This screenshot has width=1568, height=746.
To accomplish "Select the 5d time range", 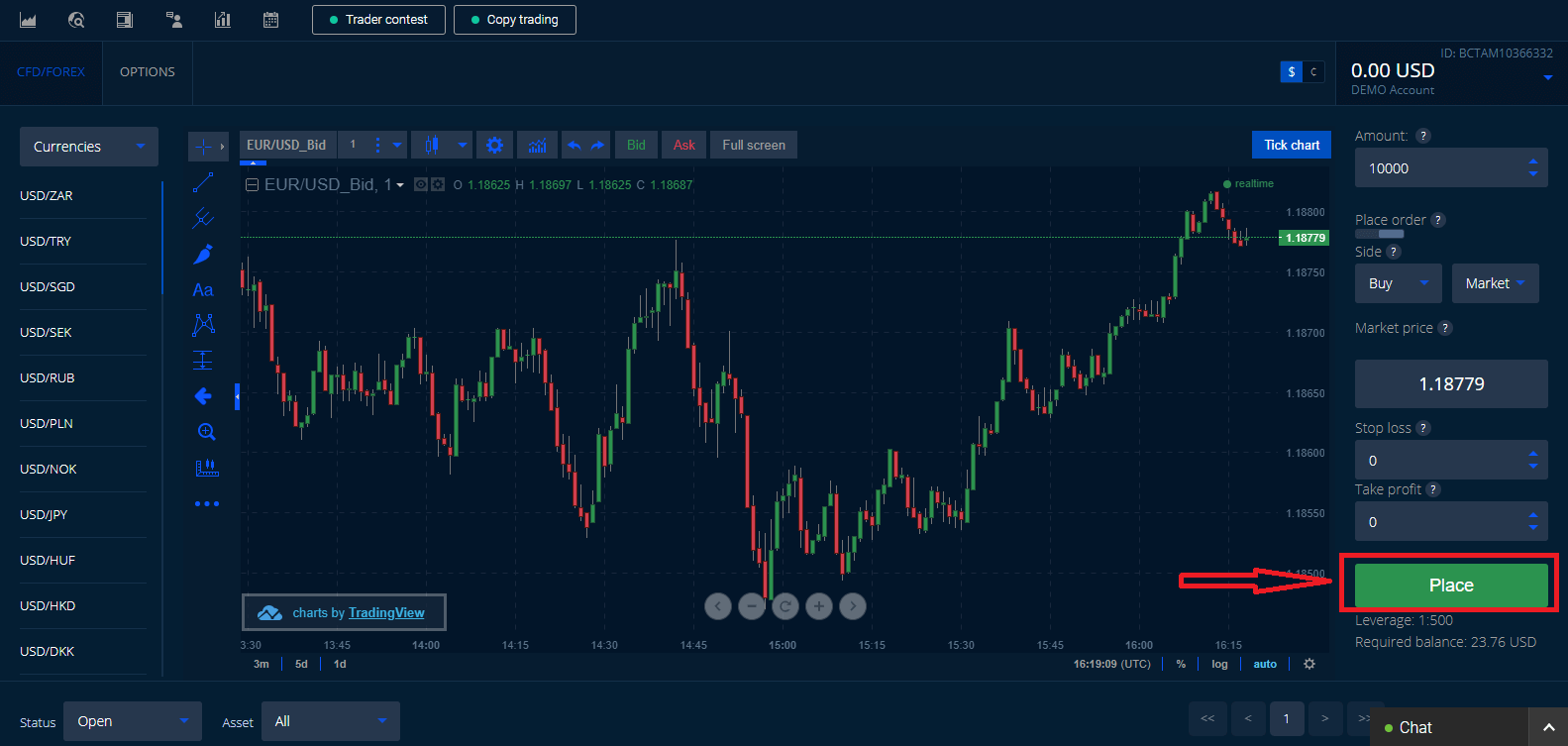I will click(301, 664).
